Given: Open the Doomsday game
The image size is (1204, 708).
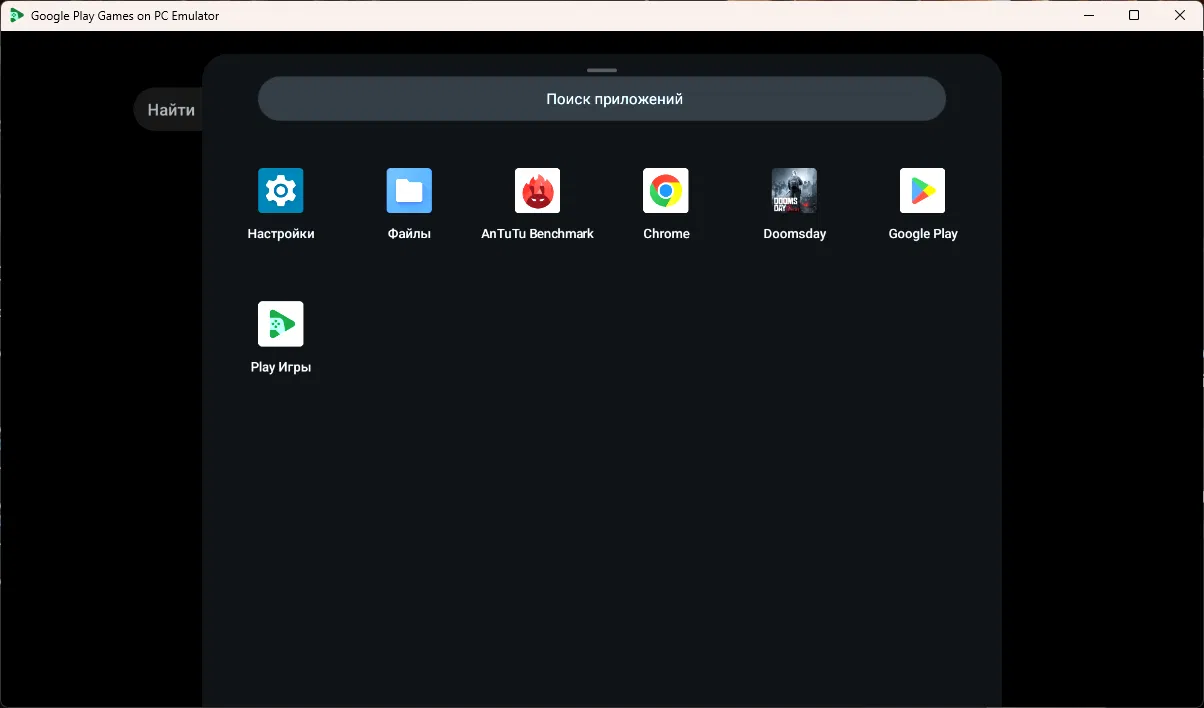Looking at the screenshot, I should point(794,191).
